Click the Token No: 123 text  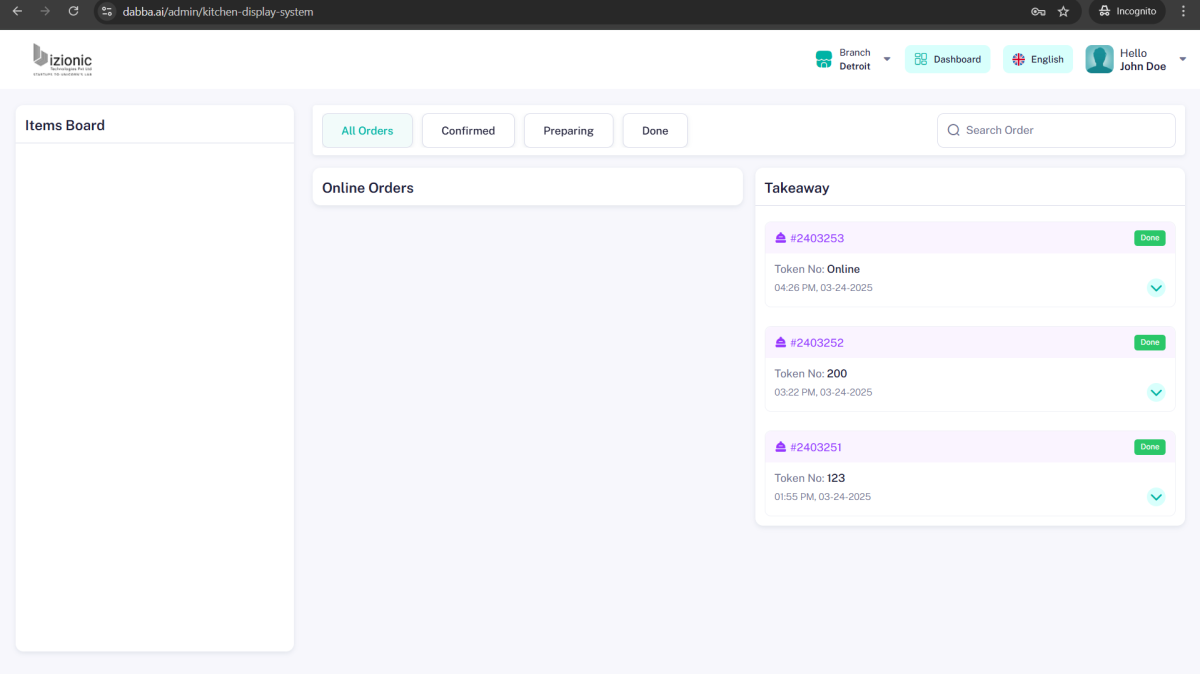(x=810, y=478)
